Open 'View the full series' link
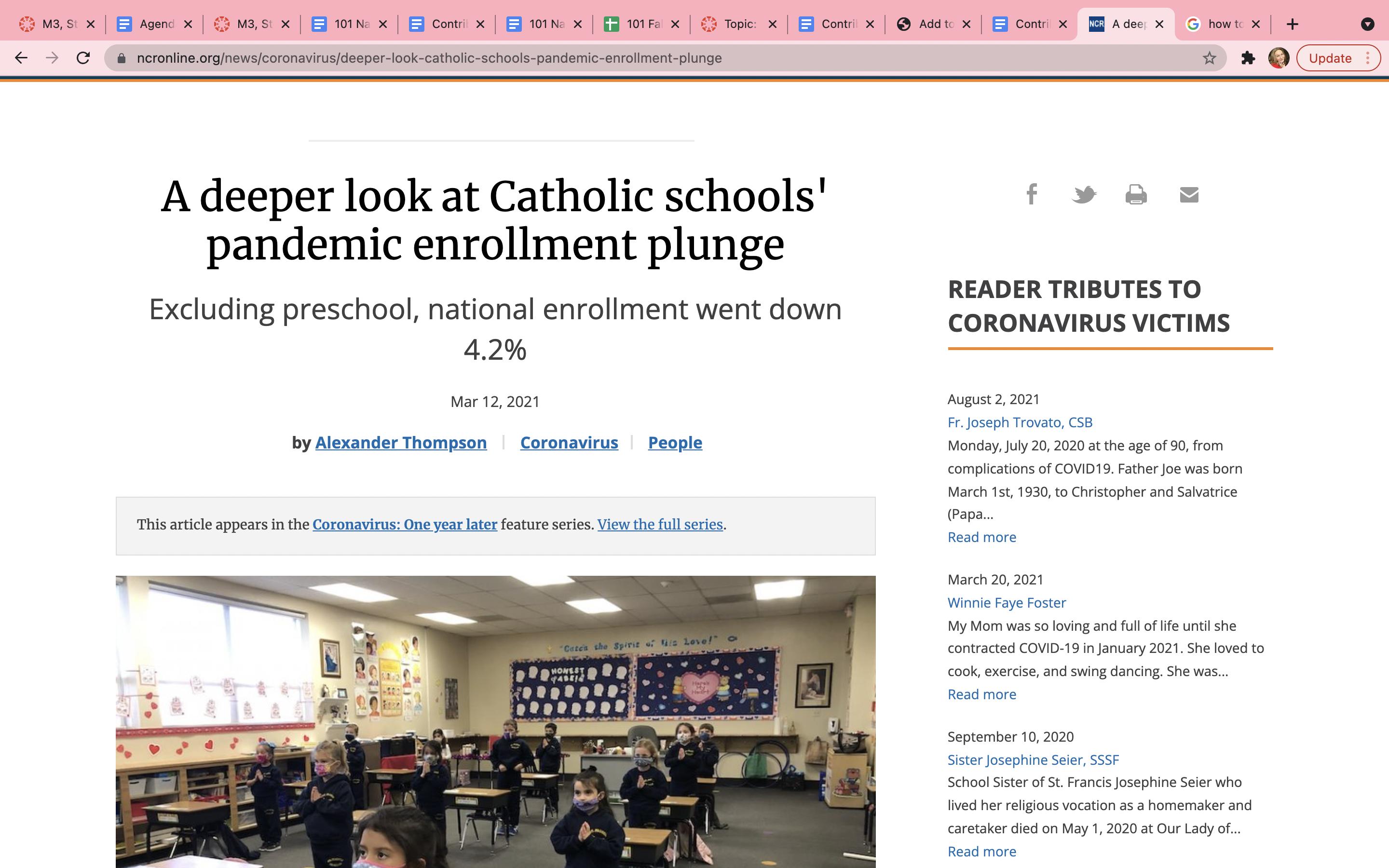Screen dimensions: 1389x868 coord(659,524)
